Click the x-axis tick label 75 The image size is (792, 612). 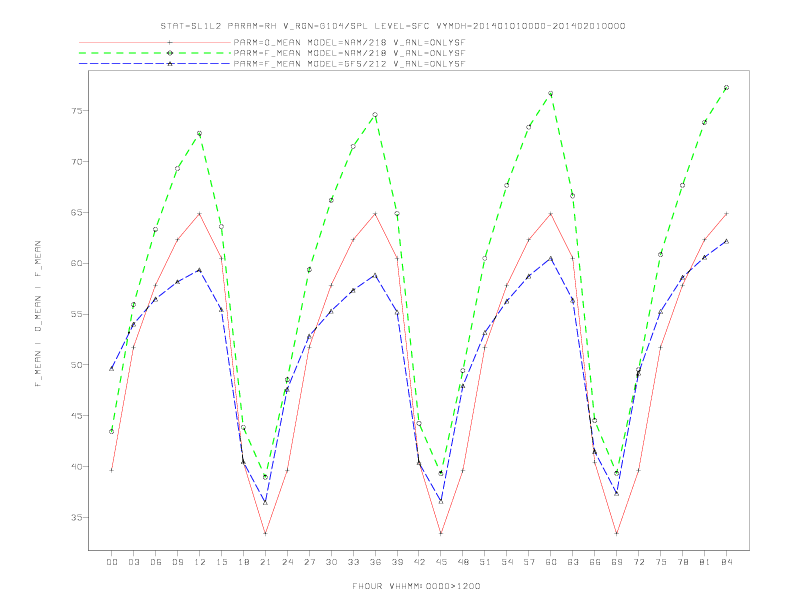661,562
